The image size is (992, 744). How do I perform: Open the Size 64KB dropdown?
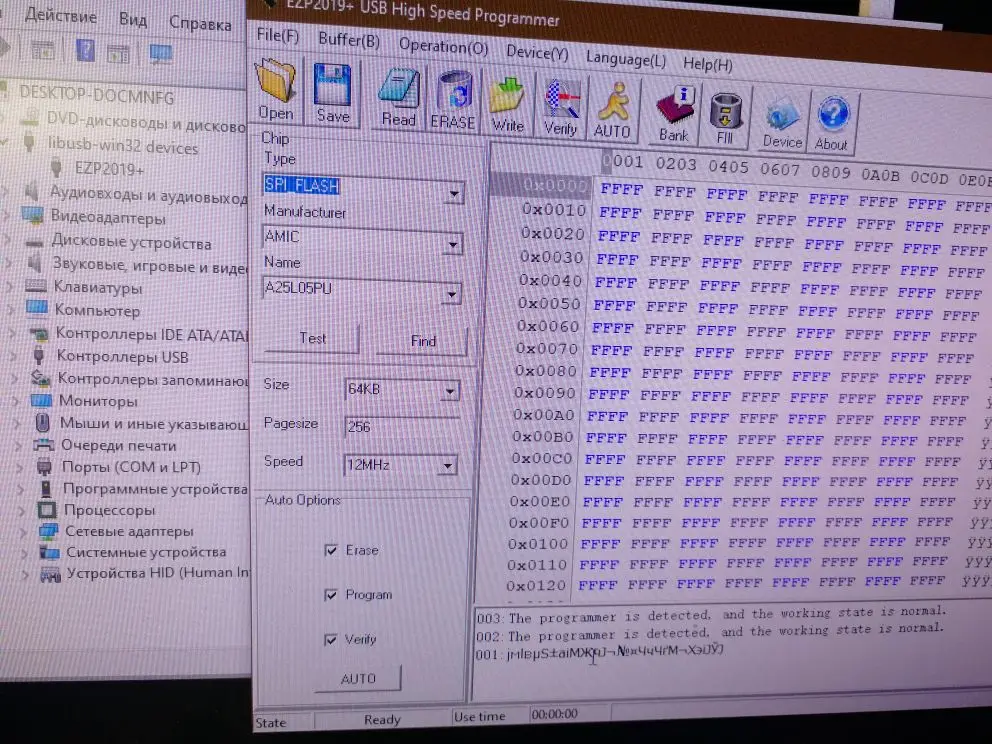click(449, 392)
